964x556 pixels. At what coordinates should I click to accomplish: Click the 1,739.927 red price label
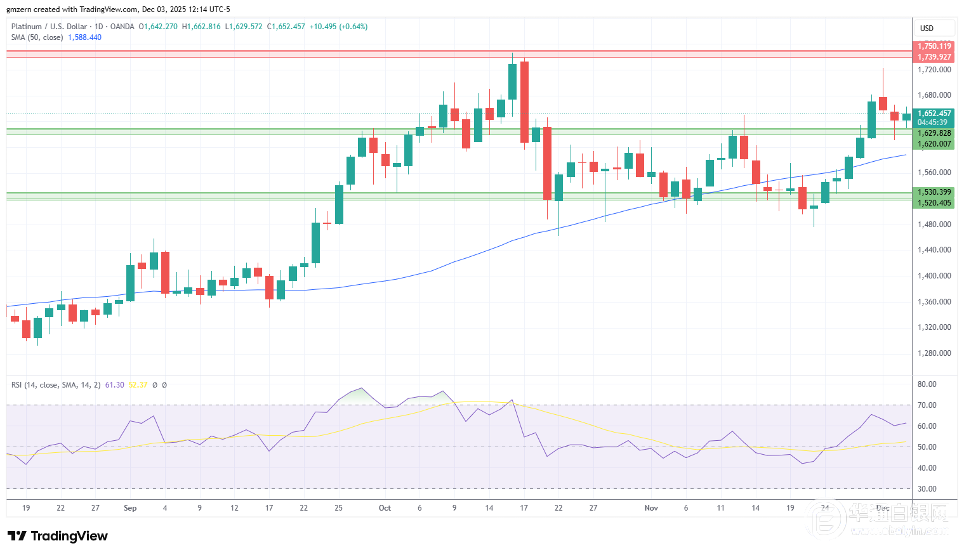[933, 57]
